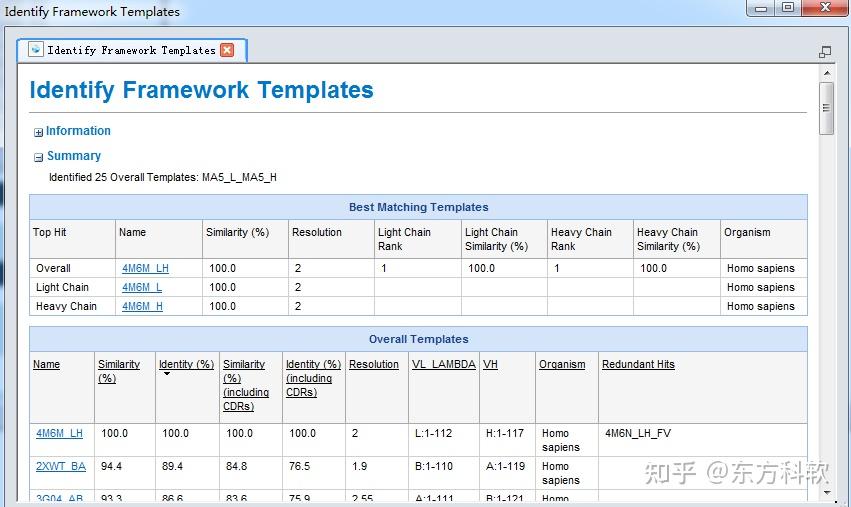This screenshot has width=851, height=507.
Task: Close the Identify Framework Templates window
Action: [825, 8]
